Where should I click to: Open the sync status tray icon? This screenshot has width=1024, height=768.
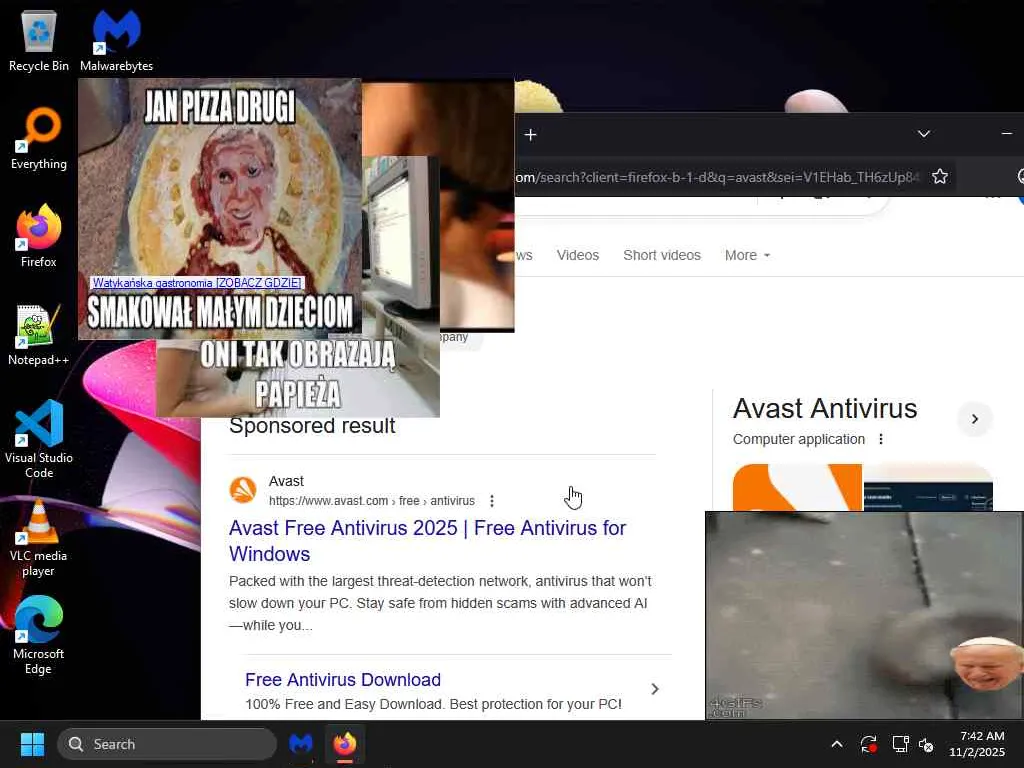869,744
